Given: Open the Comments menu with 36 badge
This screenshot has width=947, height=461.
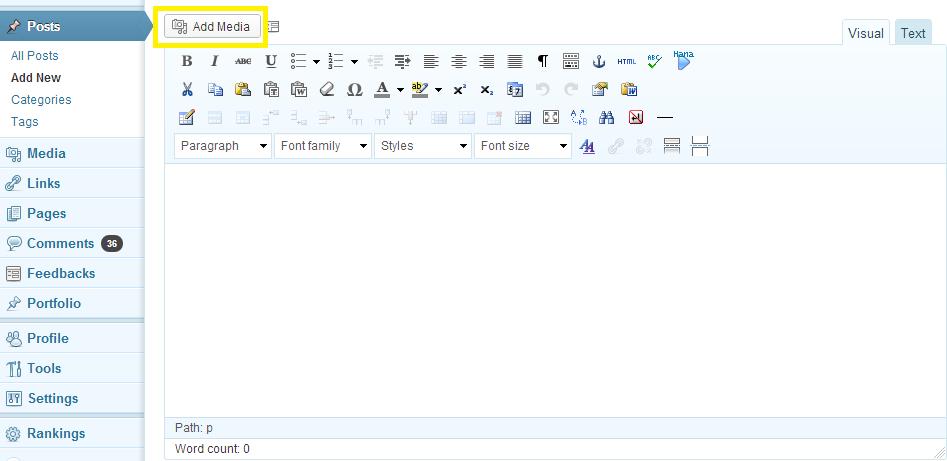Looking at the screenshot, I should pos(72,243).
